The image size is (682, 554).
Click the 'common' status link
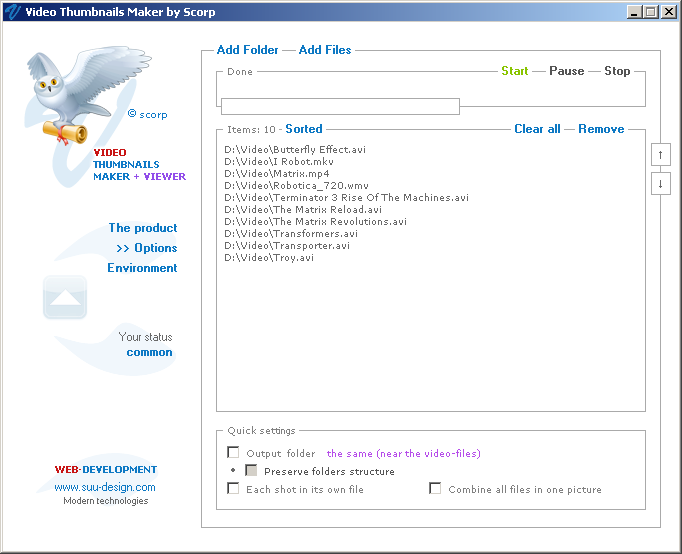[149, 352]
